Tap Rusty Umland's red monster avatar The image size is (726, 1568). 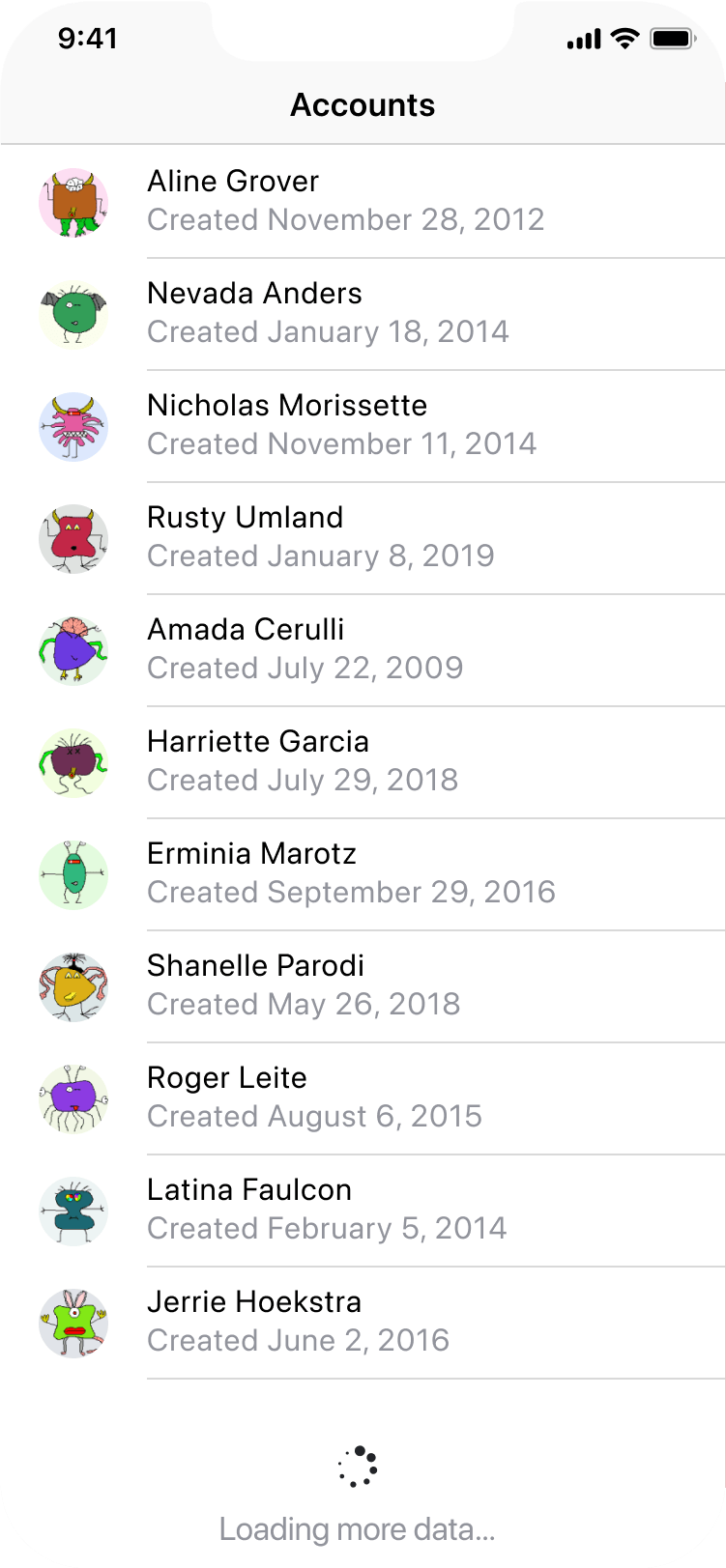73,538
